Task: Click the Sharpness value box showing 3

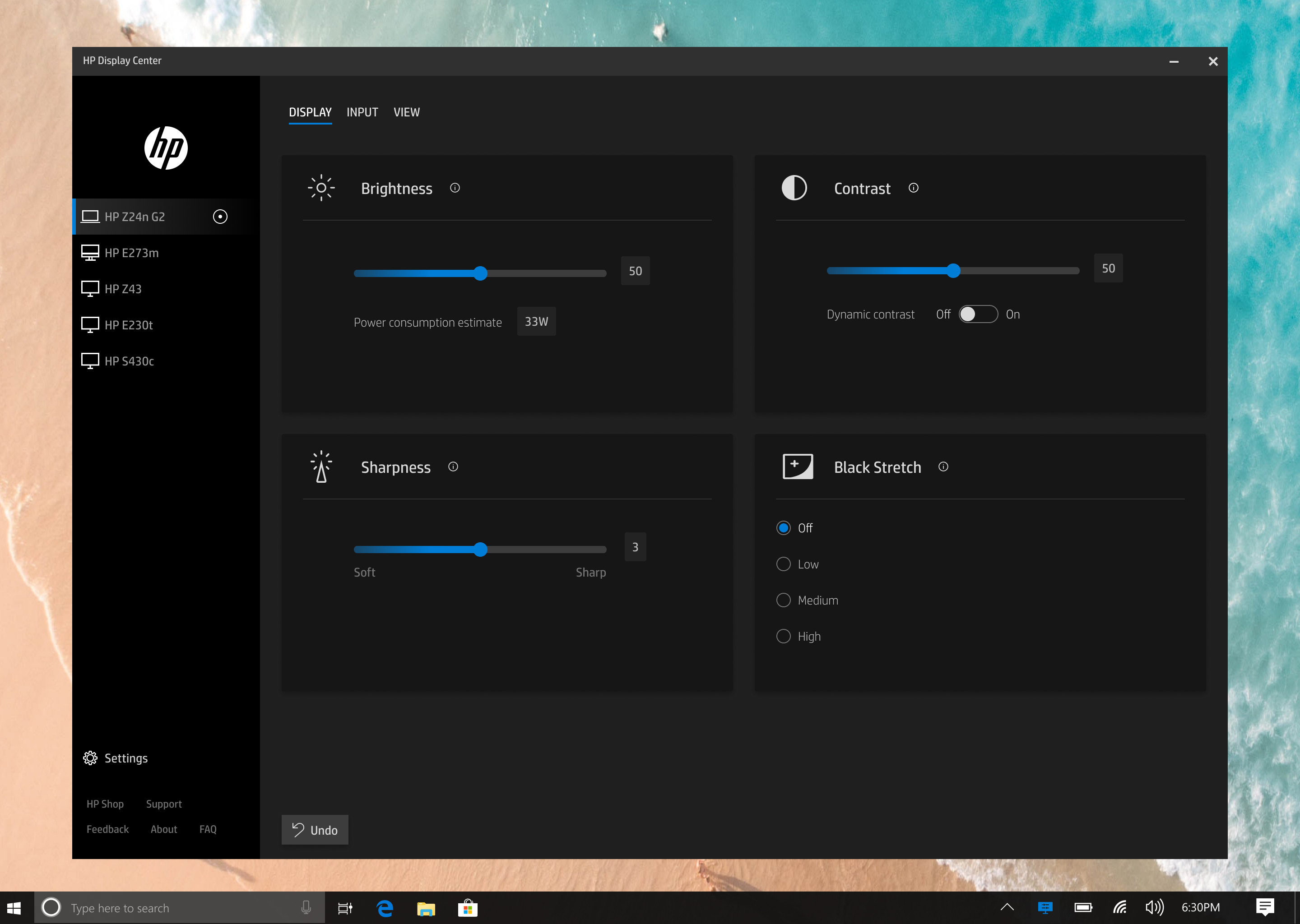Action: pos(635,547)
